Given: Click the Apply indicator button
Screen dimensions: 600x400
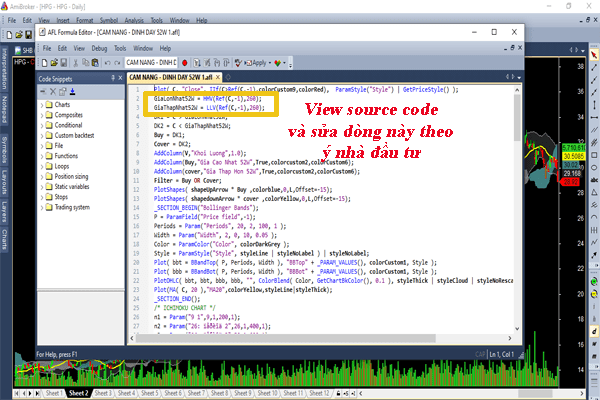Looking at the screenshot, I should (256, 63).
